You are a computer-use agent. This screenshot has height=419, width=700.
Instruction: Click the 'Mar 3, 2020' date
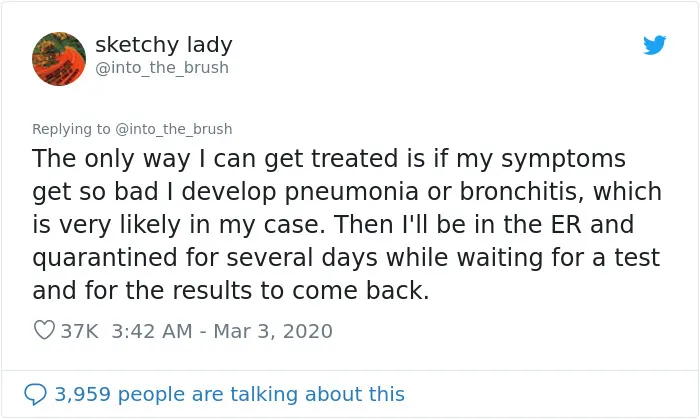point(273,331)
